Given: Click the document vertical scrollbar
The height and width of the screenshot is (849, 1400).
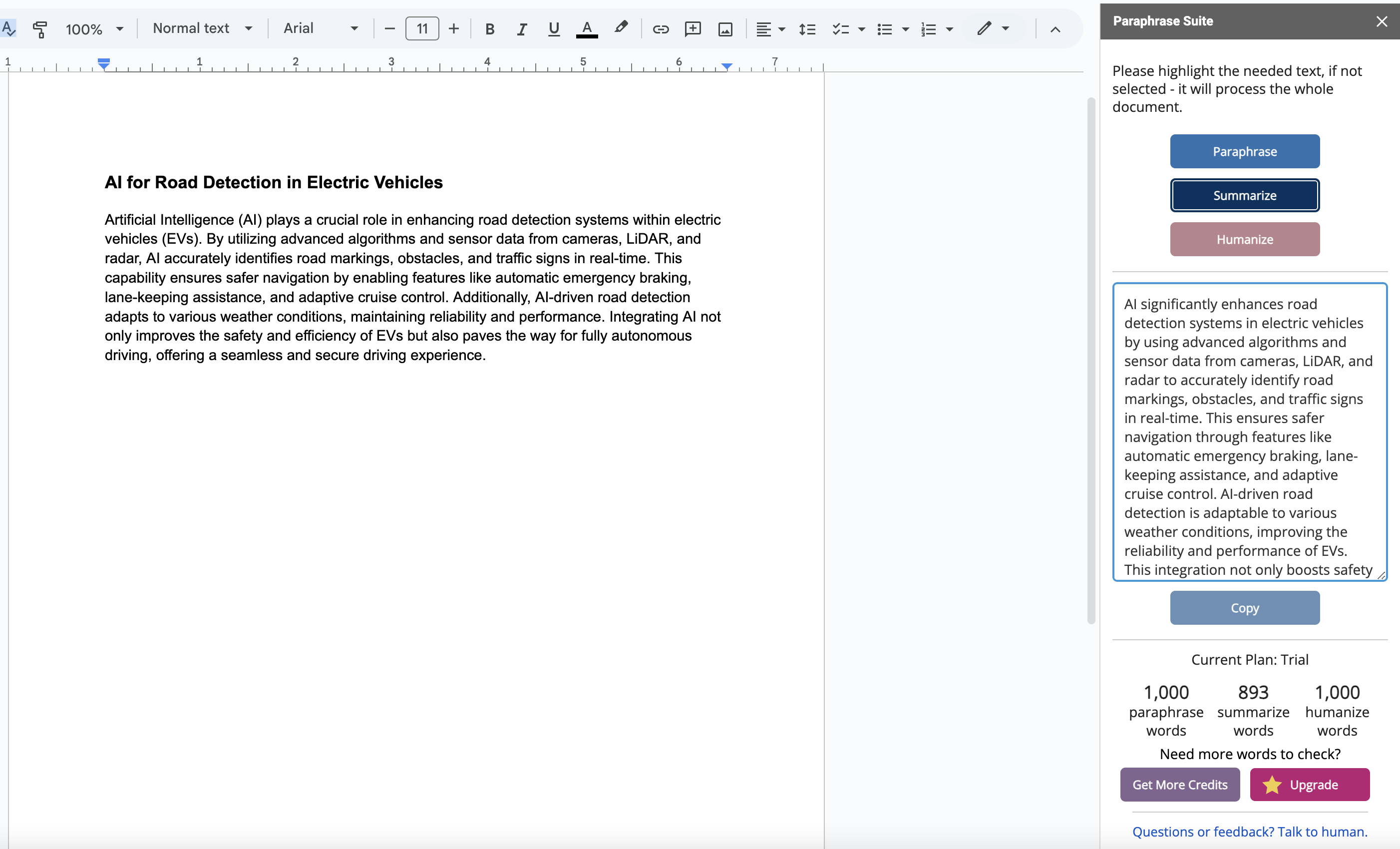Looking at the screenshot, I should tap(1091, 361).
